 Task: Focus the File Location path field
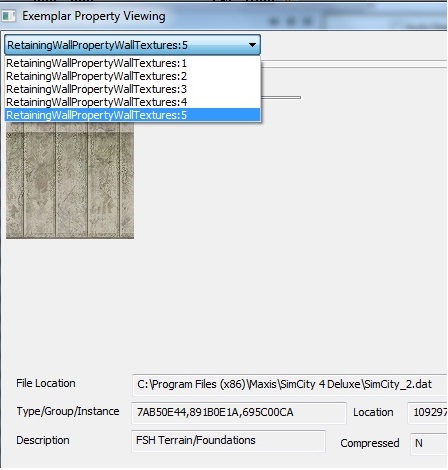pos(290,385)
